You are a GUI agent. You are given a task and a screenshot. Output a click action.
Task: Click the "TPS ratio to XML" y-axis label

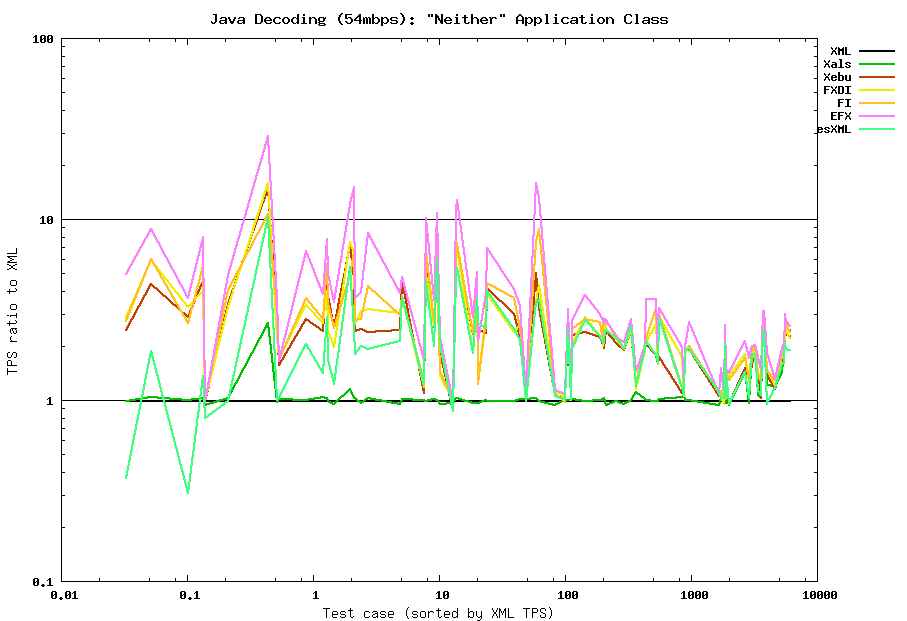coord(13,310)
